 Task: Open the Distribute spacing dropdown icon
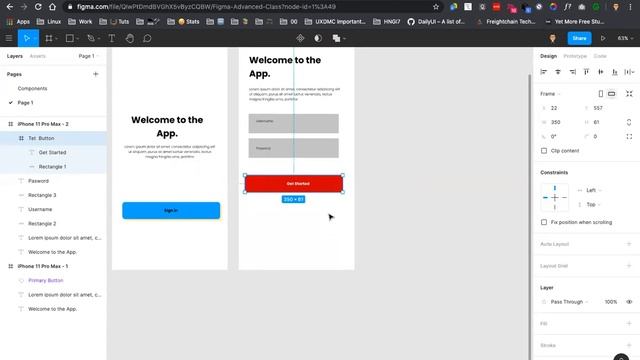[x=629, y=72]
